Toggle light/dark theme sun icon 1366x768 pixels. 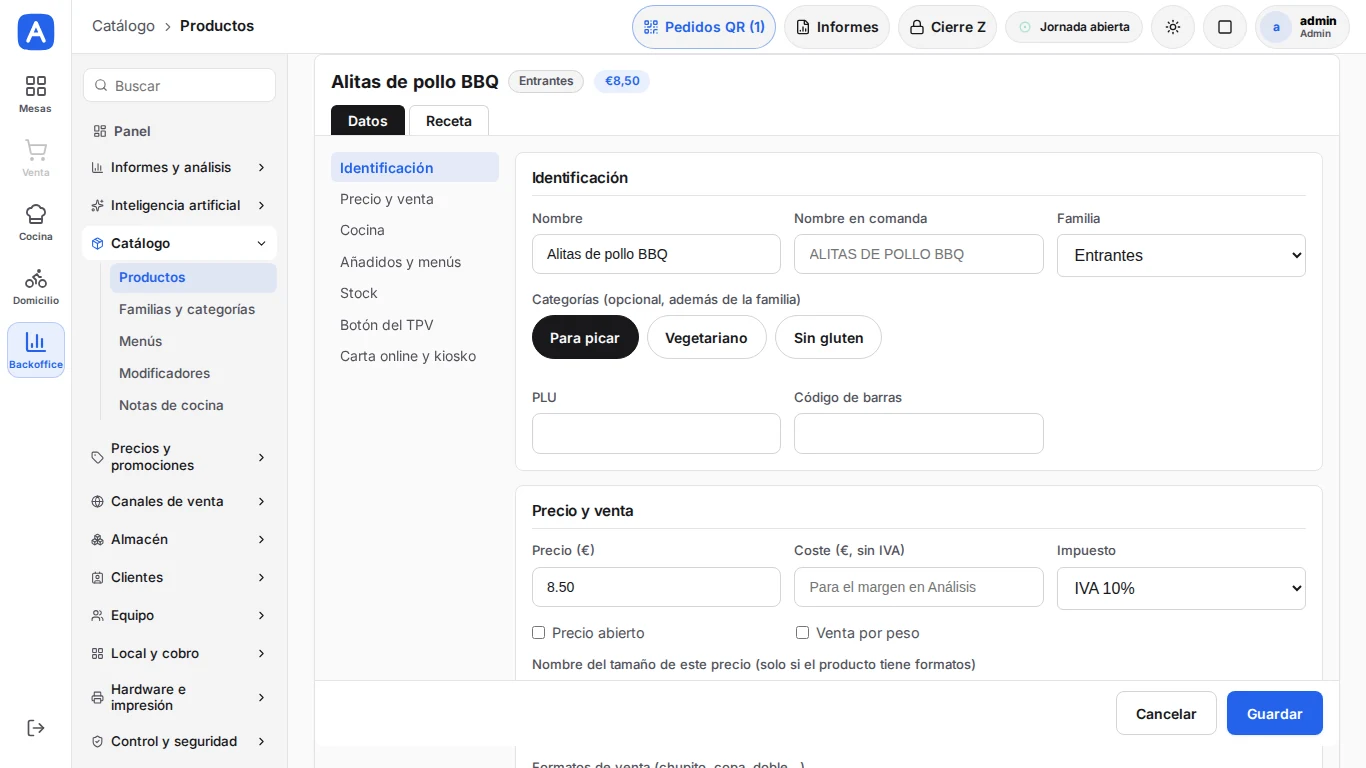pos(1173,27)
